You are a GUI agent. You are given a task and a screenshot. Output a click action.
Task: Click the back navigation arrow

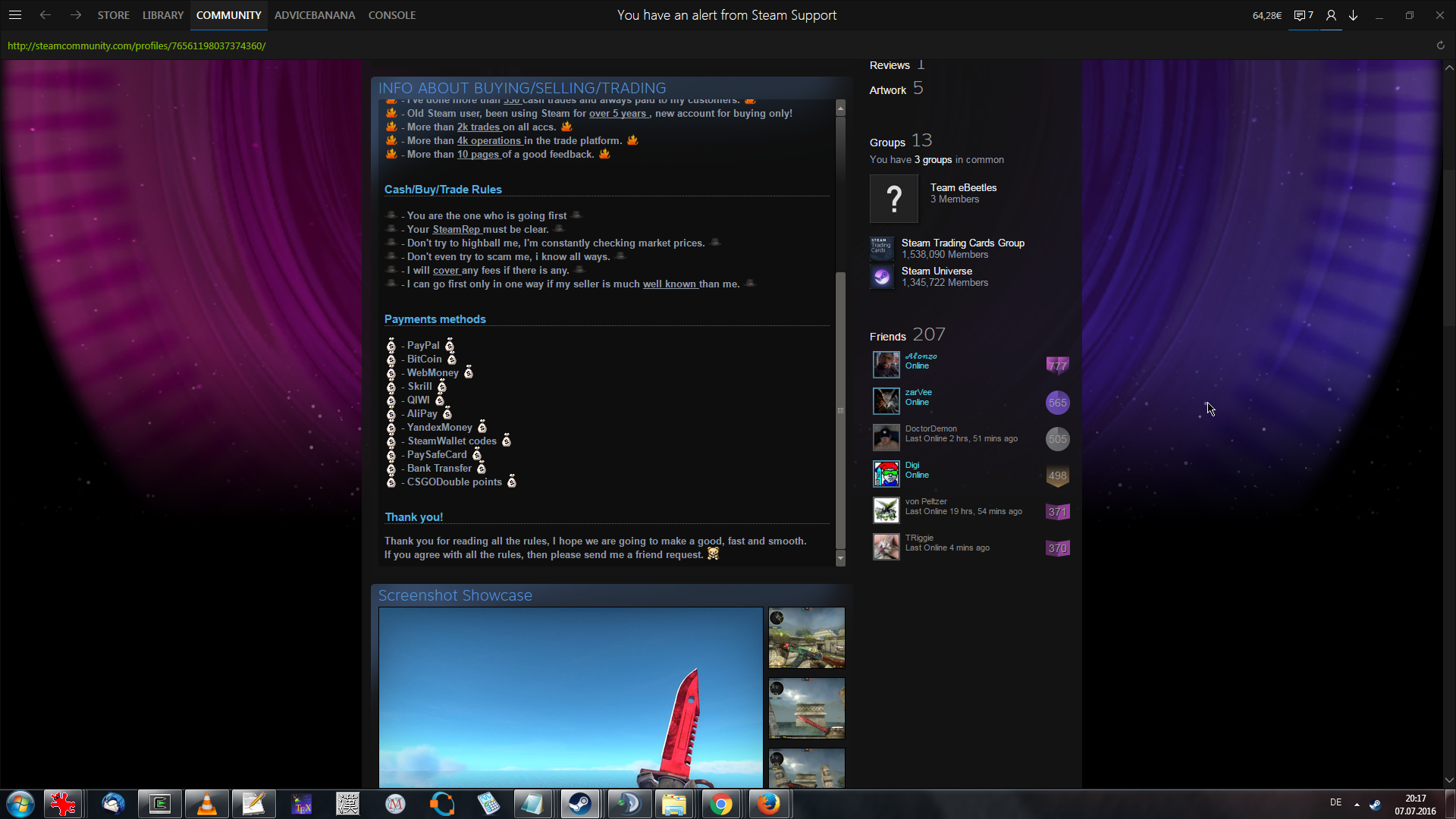45,15
